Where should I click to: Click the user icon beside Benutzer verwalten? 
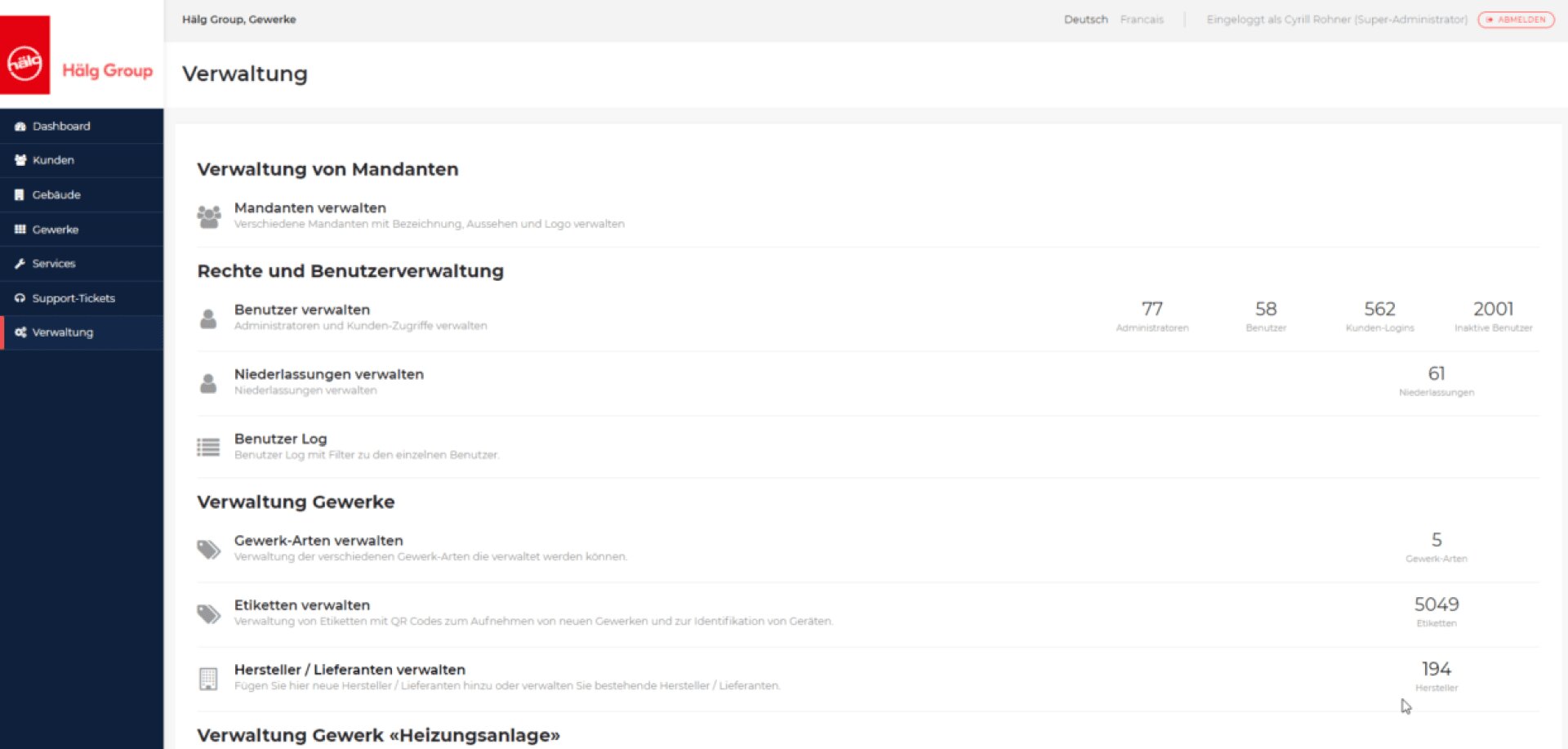click(208, 319)
